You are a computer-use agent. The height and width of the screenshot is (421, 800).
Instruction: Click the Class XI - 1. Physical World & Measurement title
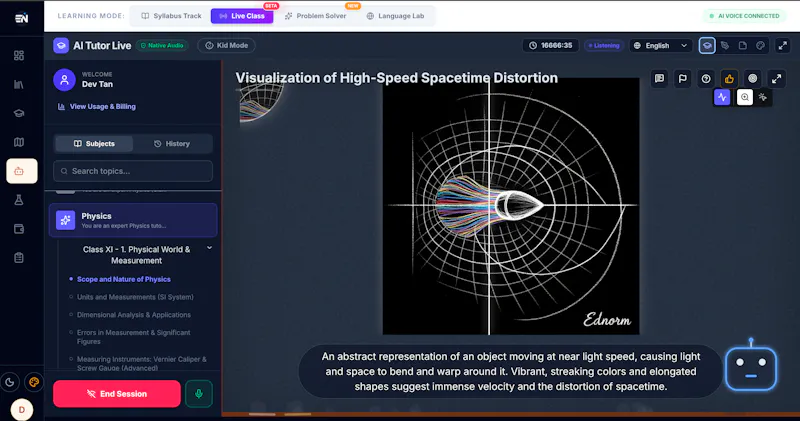pos(136,255)
